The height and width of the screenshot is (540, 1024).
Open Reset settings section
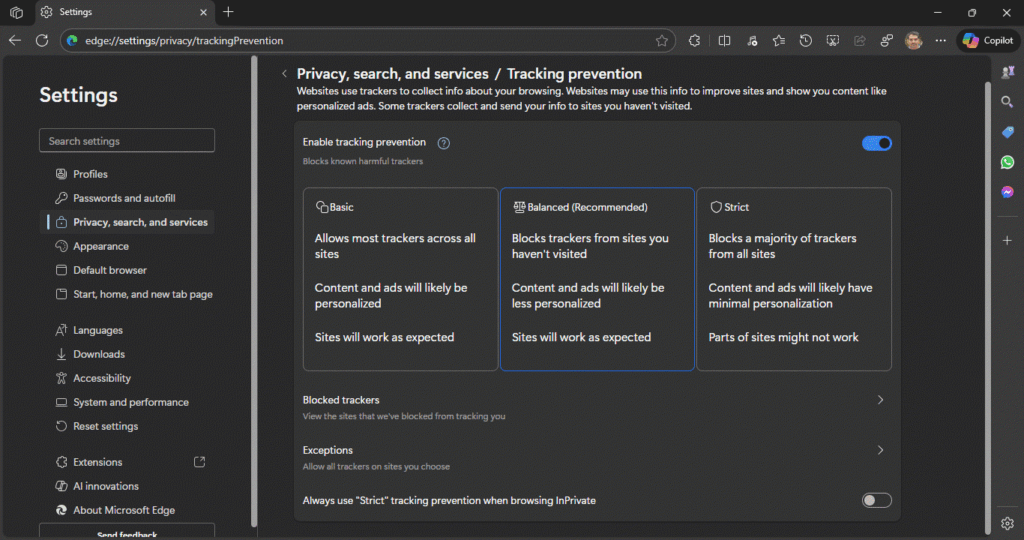[x=127, y=426]
